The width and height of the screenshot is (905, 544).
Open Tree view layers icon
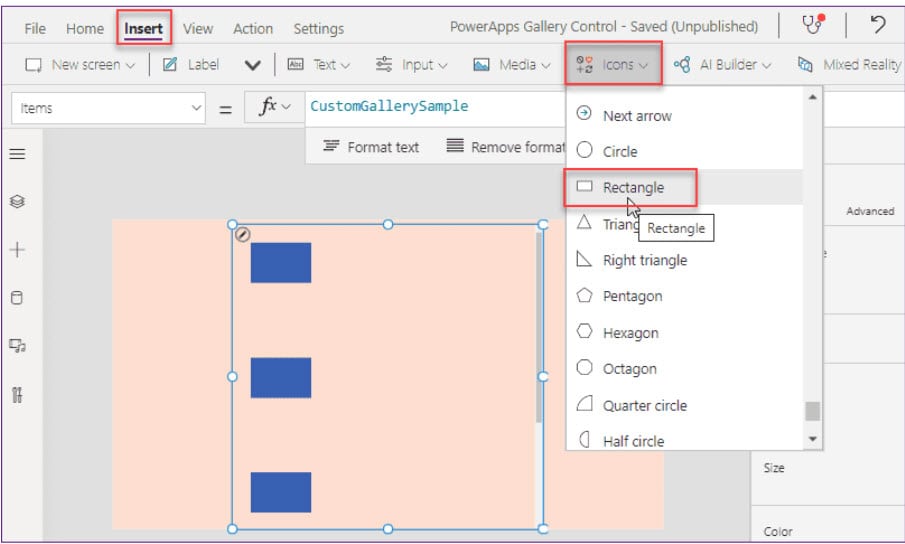pyautogui.click(x=17, y=201)
